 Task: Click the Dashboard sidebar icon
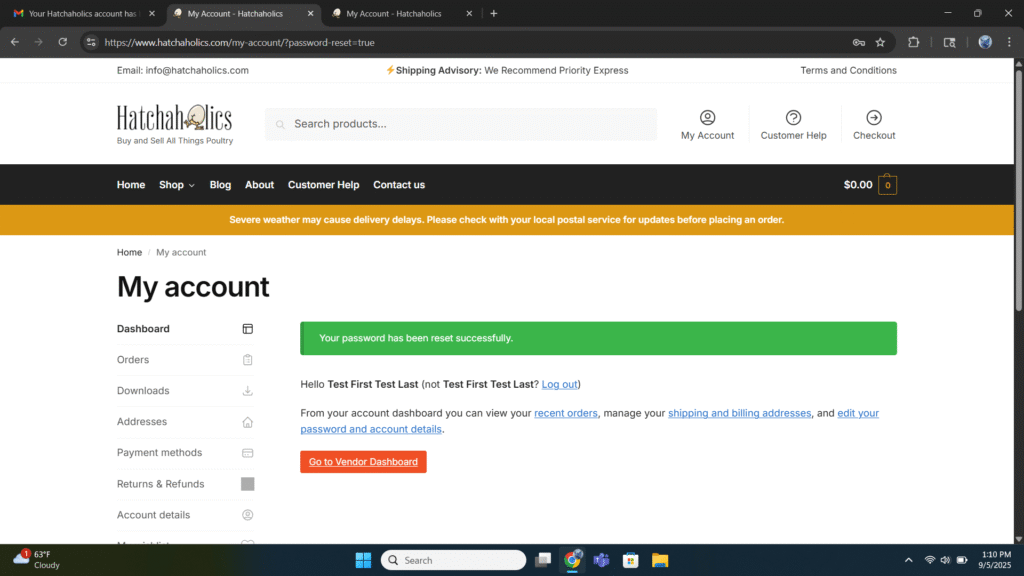tap(248, 329)
